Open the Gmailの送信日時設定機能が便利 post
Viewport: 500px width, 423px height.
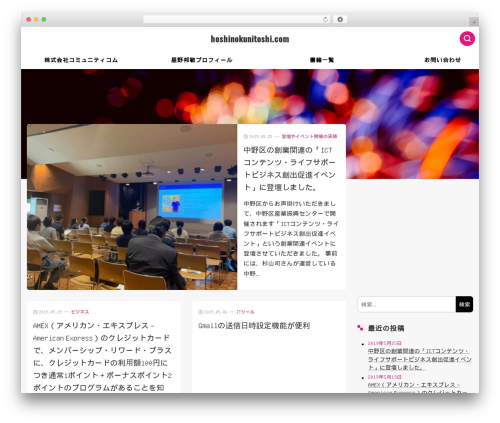pyautogui.click(x=254, y=326)
